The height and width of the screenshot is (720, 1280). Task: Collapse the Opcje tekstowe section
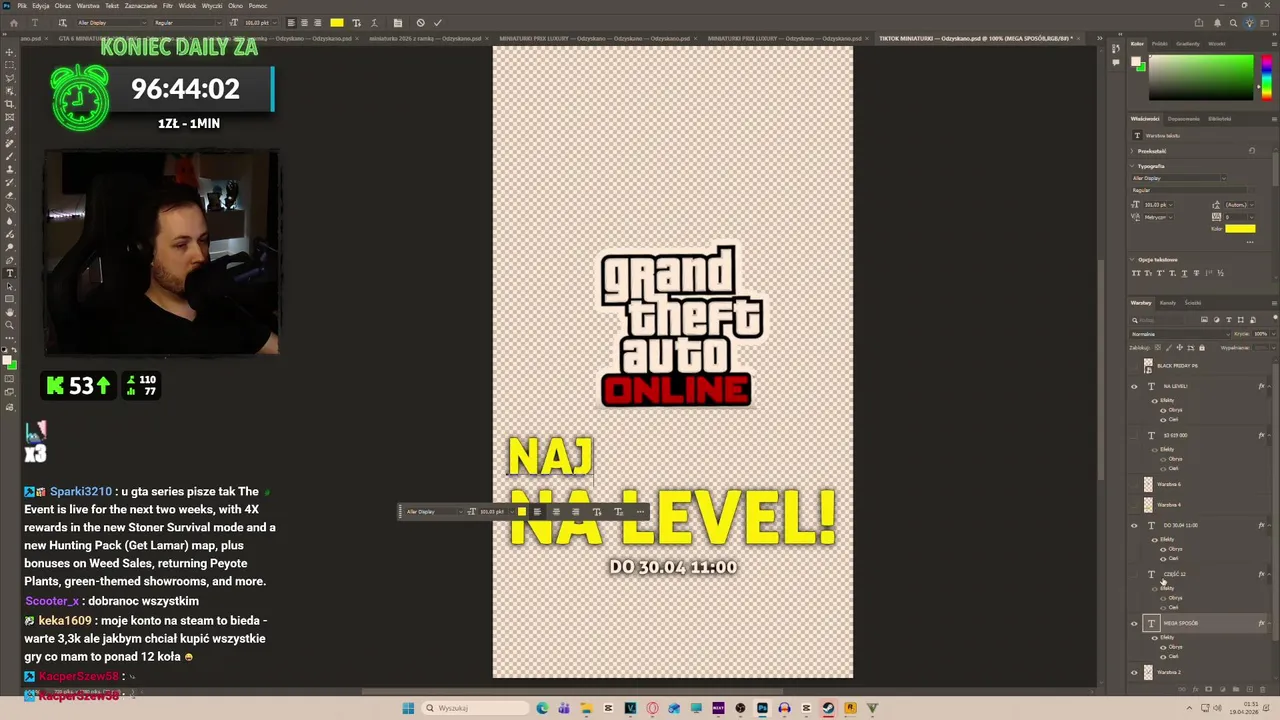(x=1132, y=260)
